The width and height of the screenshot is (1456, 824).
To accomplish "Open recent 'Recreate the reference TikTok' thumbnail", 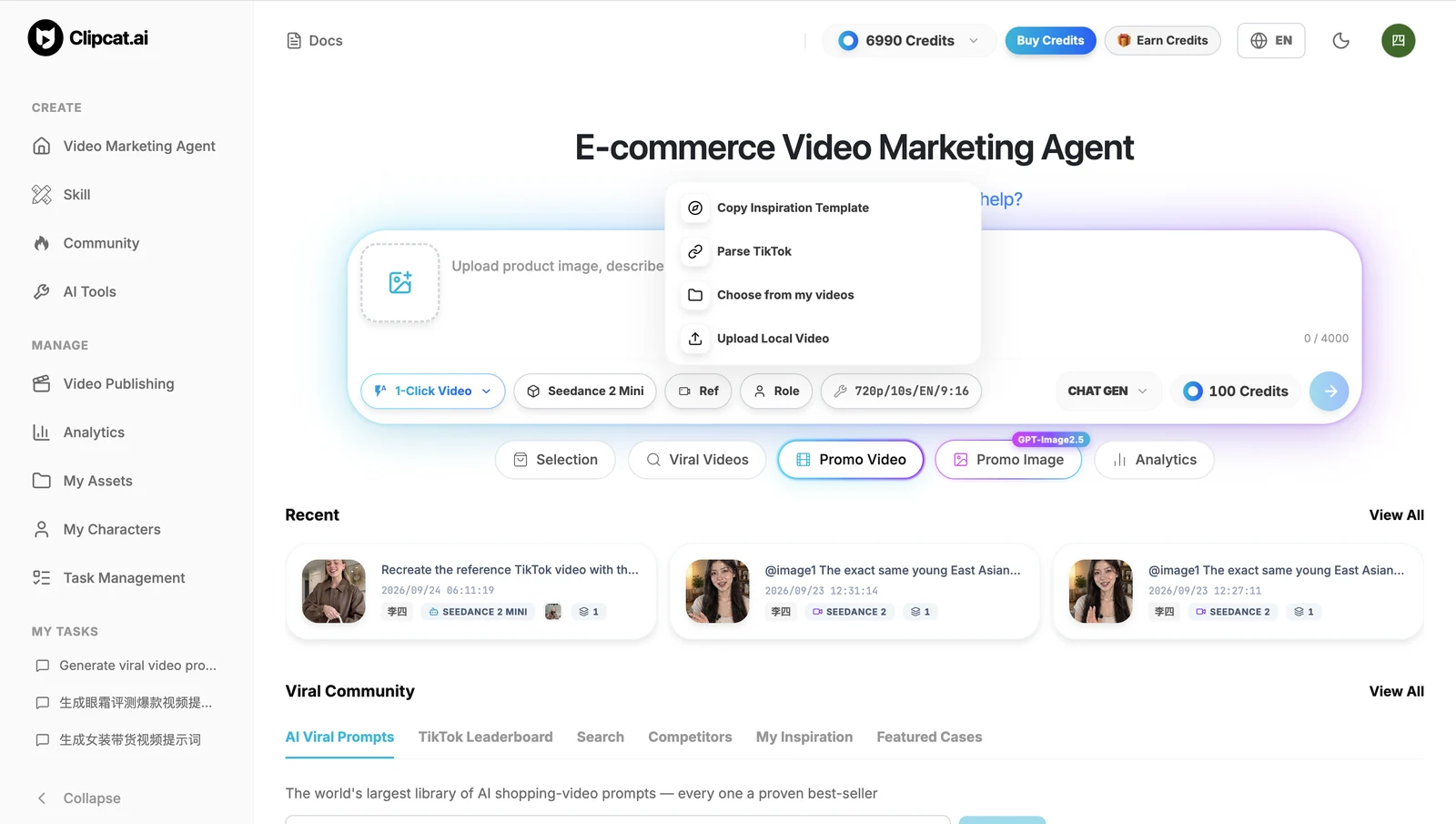I will coord(334,592).
